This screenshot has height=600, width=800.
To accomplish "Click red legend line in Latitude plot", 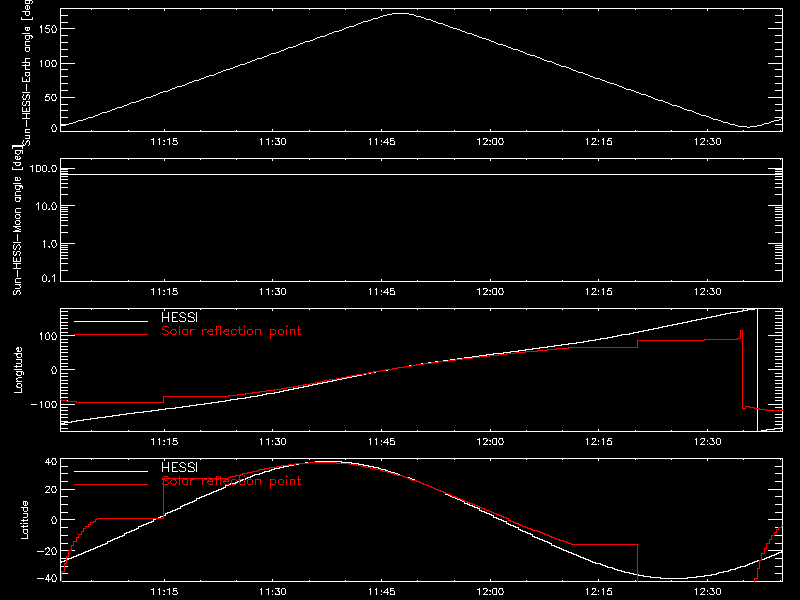I will click(x=111, y=485).
